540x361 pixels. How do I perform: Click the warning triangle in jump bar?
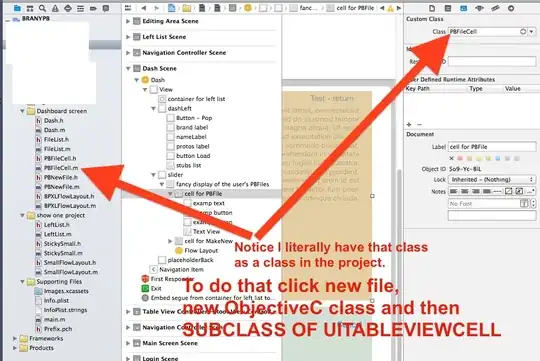point(390,8)
